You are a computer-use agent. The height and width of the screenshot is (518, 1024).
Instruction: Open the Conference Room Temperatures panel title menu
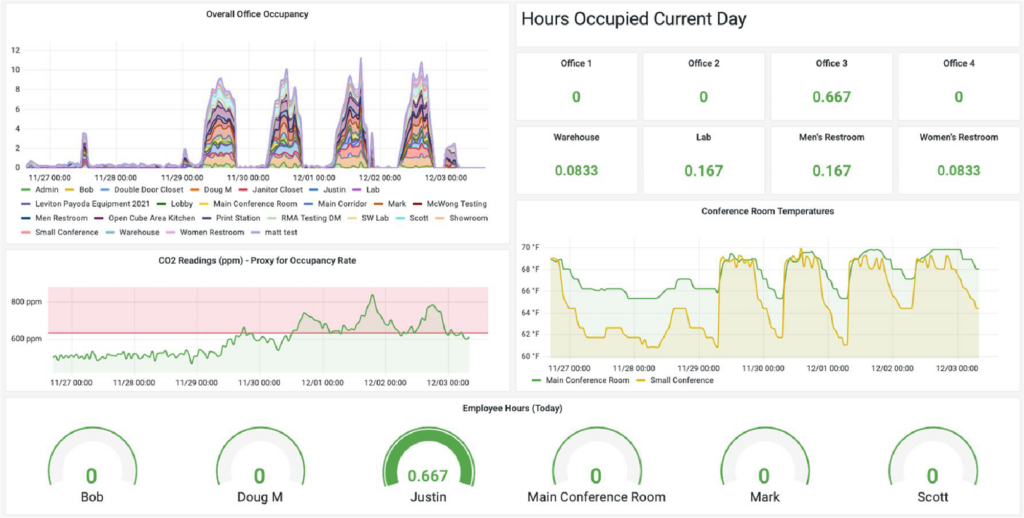tap(767, 211)
